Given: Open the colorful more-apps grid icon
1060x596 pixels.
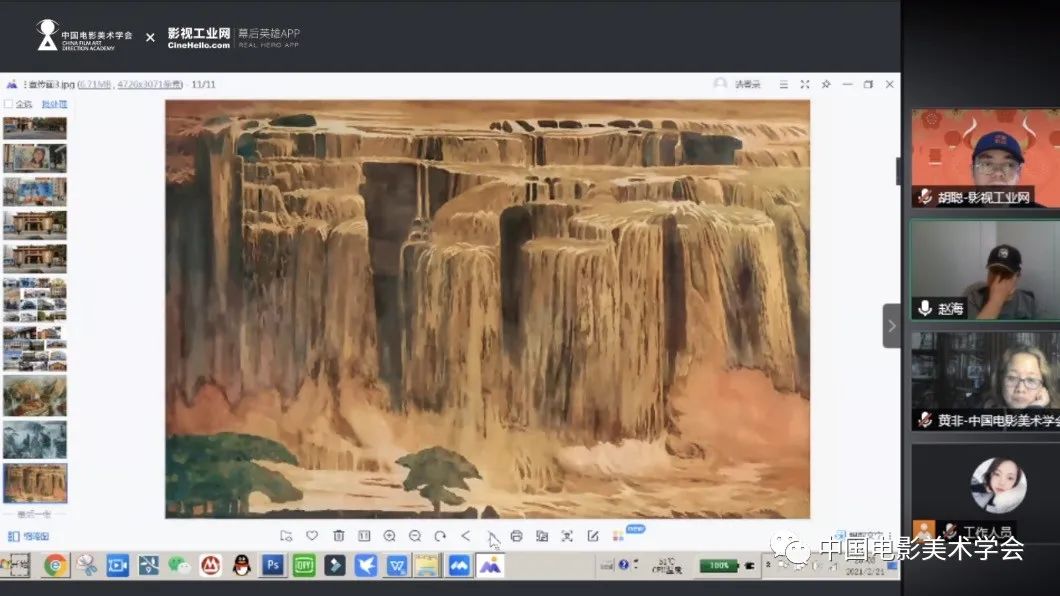Looking at the screenshot, I should click(618, 536).
